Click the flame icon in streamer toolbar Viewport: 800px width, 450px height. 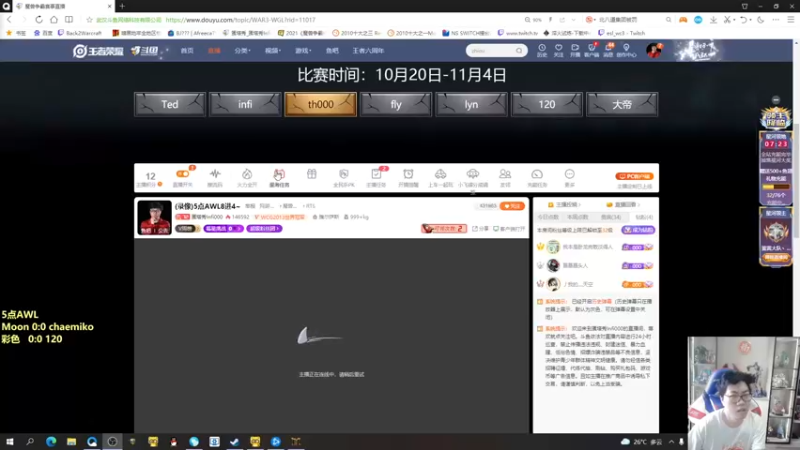[x=247, y=174]
